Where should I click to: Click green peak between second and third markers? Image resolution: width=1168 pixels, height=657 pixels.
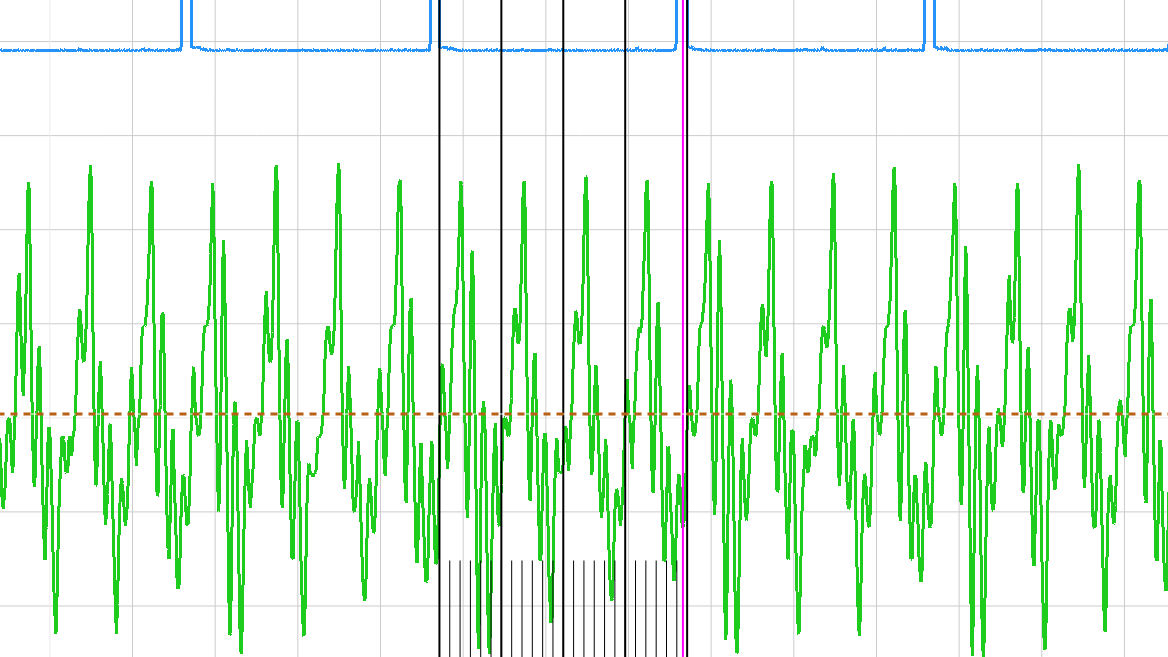click(x=523, y=184)
